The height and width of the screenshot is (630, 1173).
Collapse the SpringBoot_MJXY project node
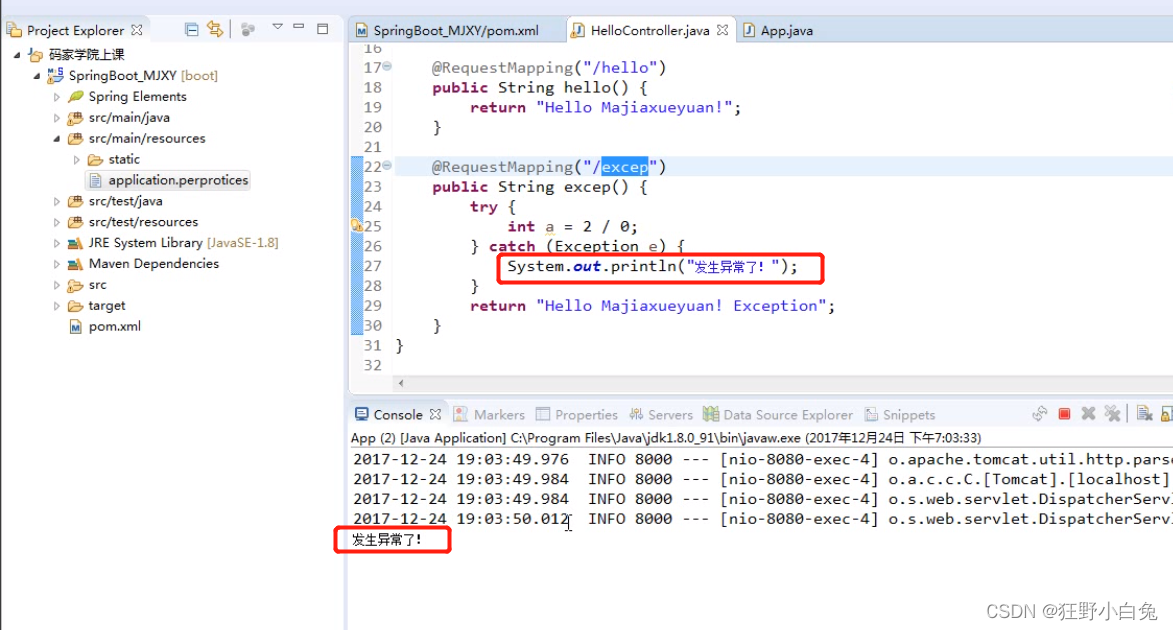[37, 76]
